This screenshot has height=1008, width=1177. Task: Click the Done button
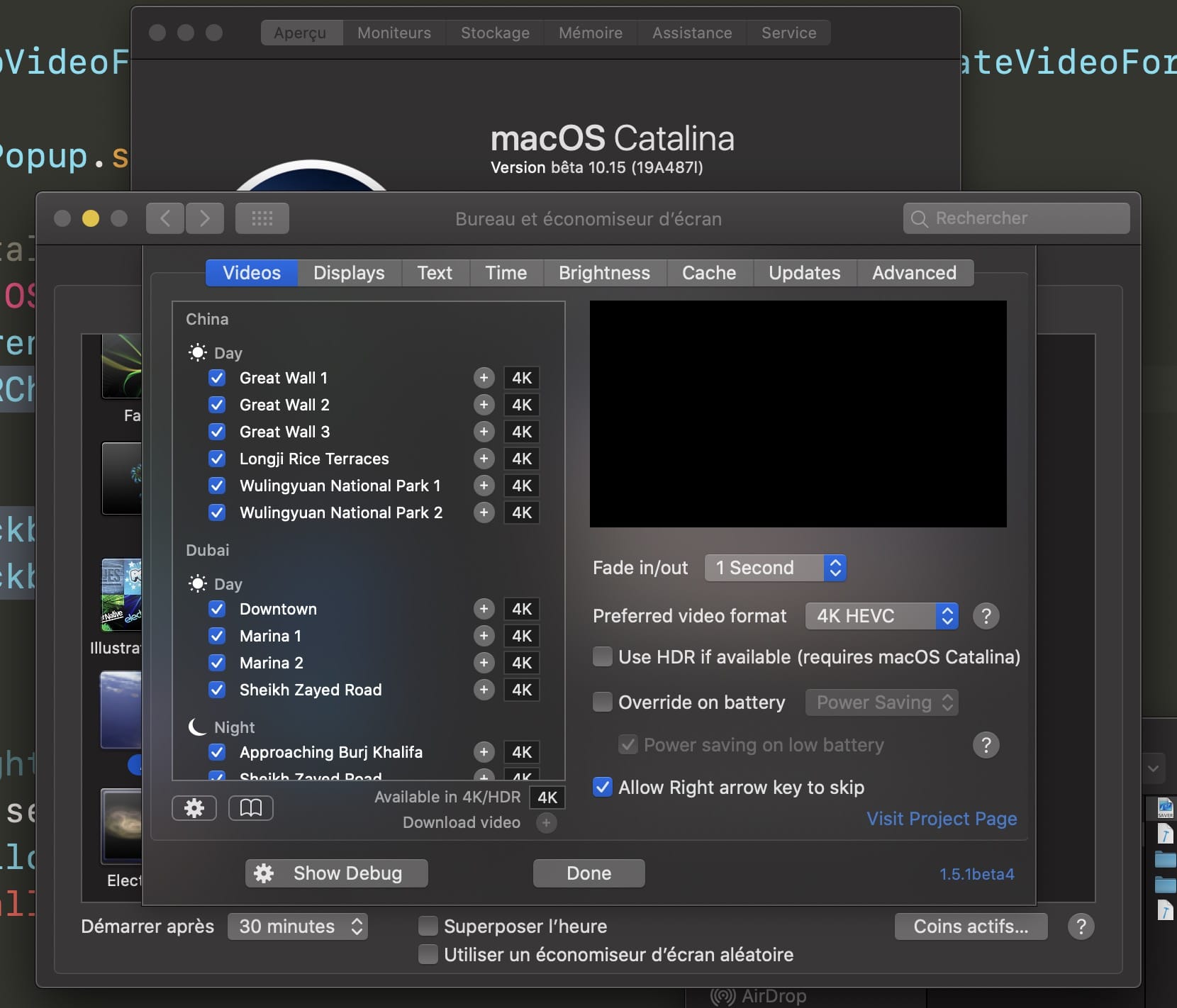coord(589,873)
